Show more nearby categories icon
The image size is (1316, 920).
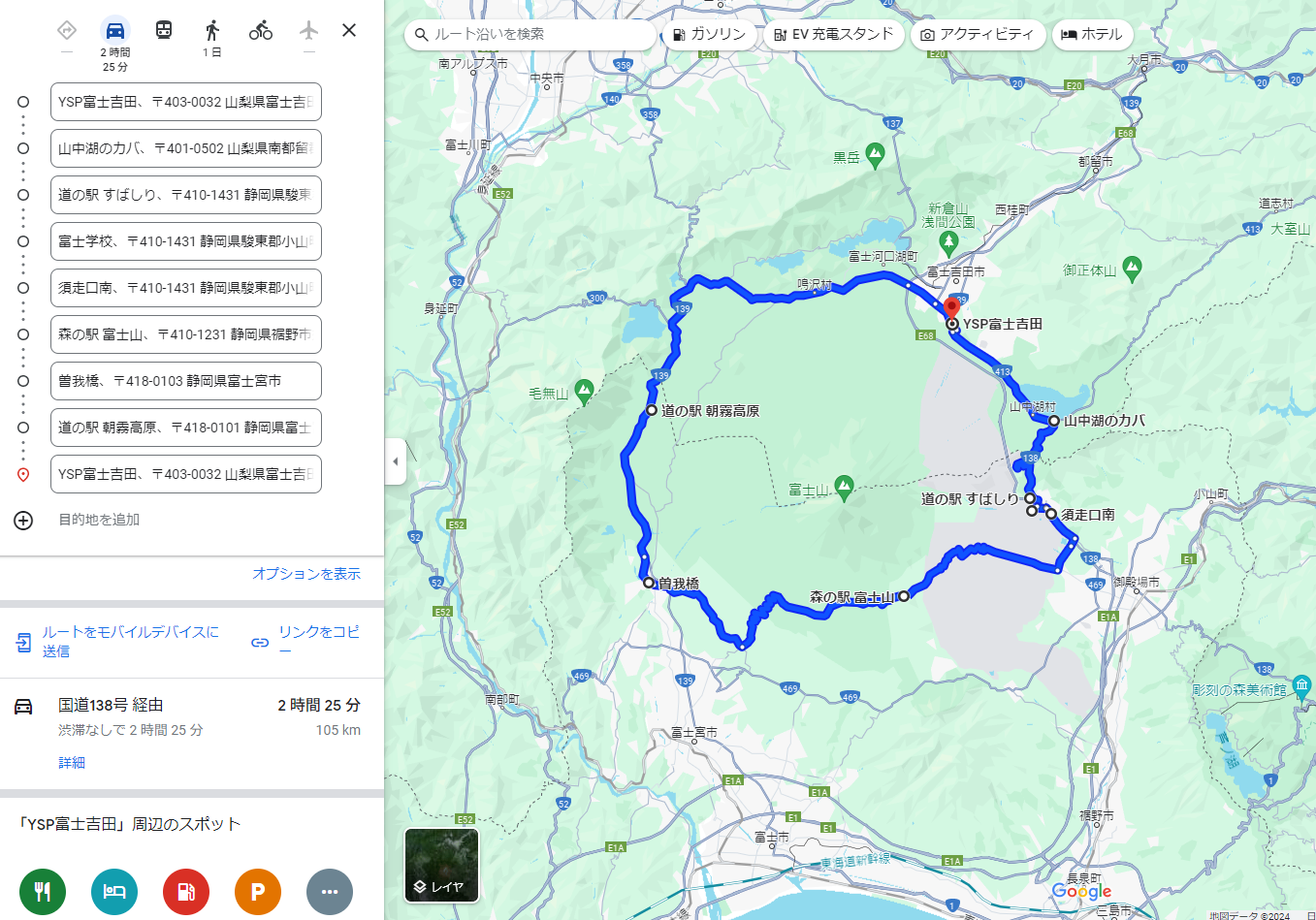330,892
